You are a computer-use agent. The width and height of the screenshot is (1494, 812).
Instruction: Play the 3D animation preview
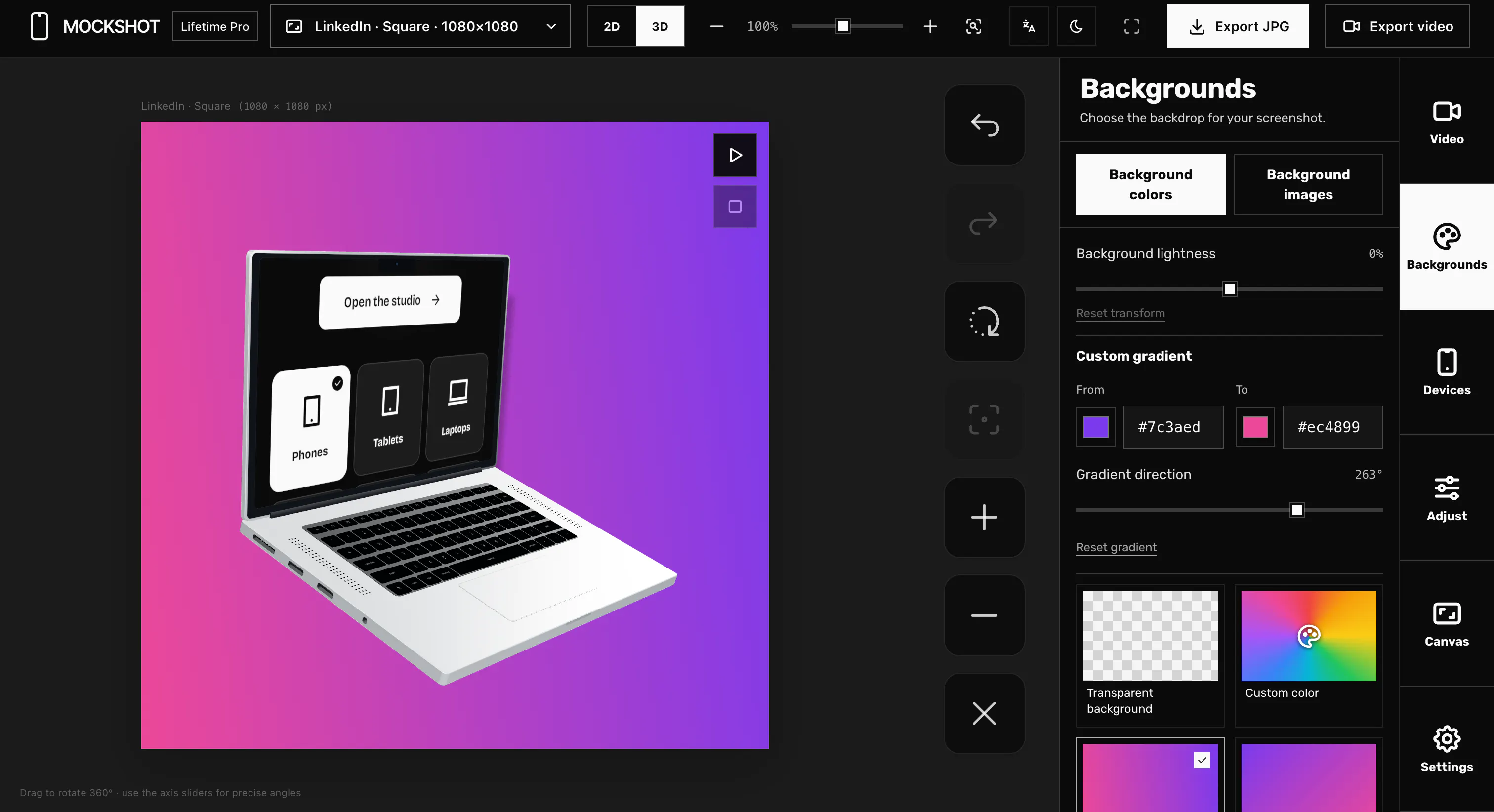tap(735, 155)
